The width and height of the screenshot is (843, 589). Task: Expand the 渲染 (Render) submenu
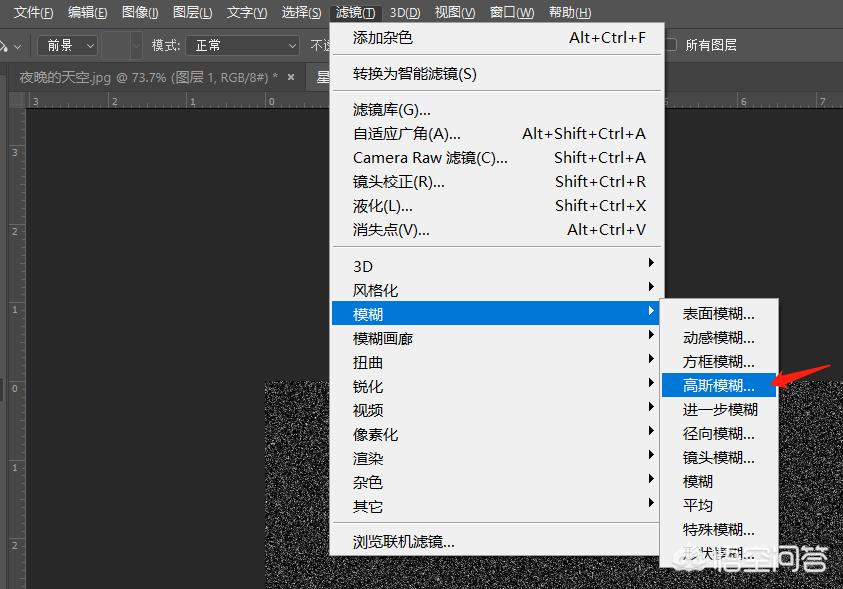(x=367, y=457)
